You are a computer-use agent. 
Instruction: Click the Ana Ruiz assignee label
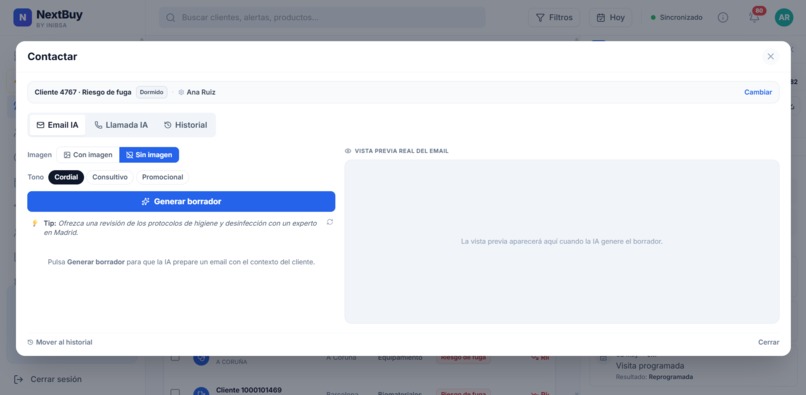pos(197,92)
